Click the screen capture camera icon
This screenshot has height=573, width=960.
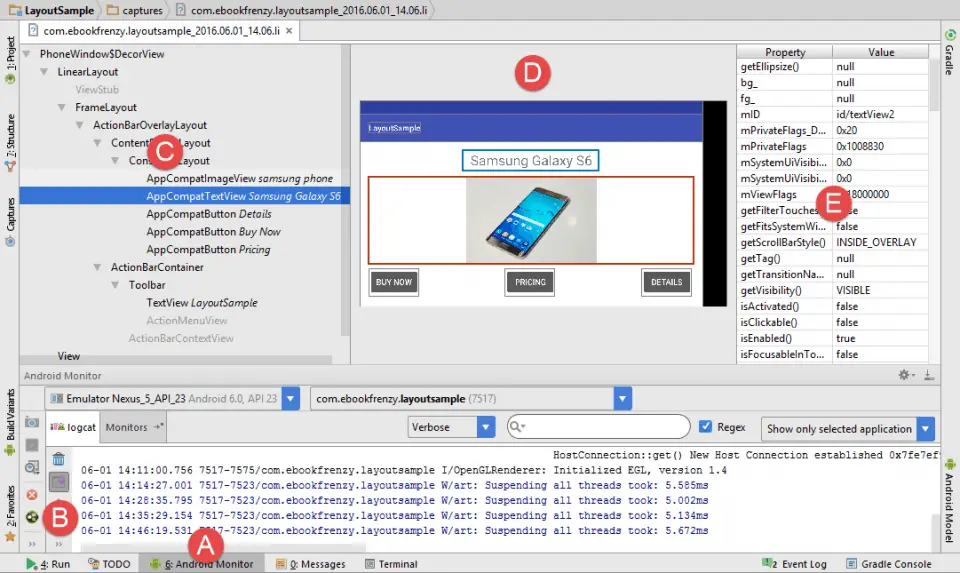tap(32, 422)
